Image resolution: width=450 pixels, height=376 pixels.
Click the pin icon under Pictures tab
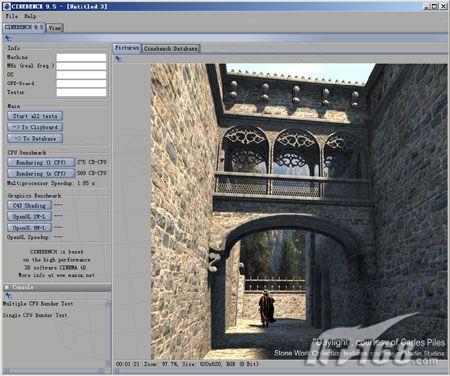119,59
